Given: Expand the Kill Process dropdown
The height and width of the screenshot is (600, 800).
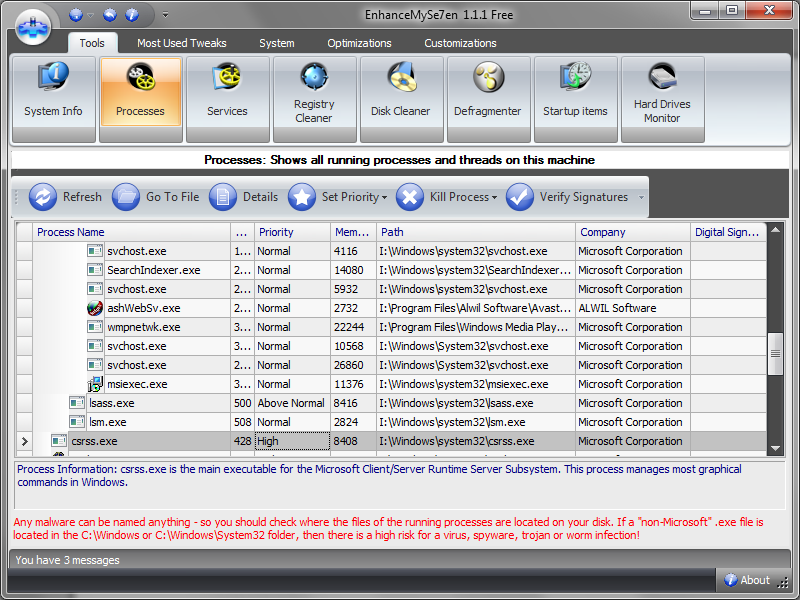Looking at the screenshot, I should point(449,197).
